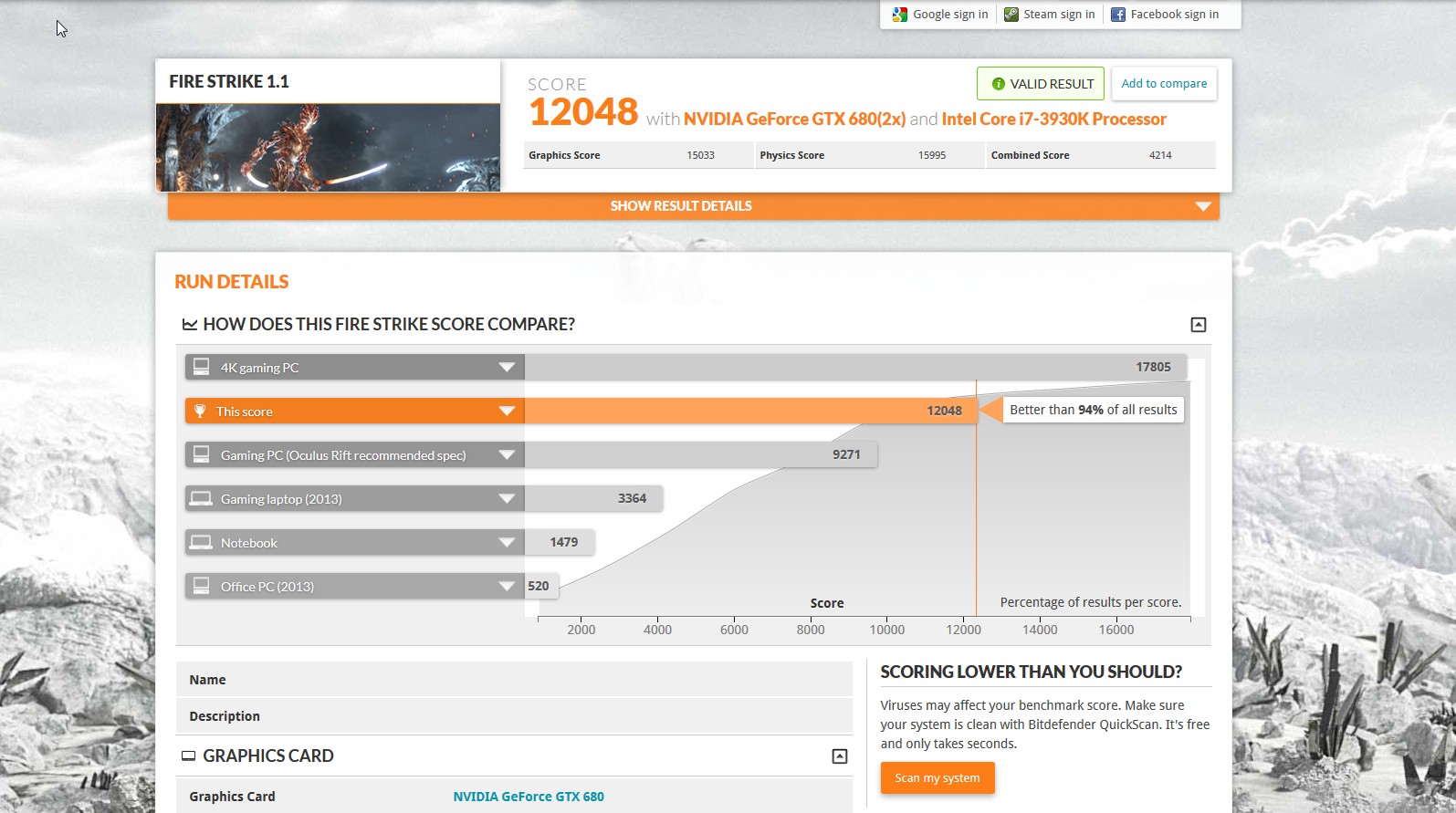Click the Fire Strike benchmark thumbnail image
Screen dimensions: 1456x813
[328, 147]
